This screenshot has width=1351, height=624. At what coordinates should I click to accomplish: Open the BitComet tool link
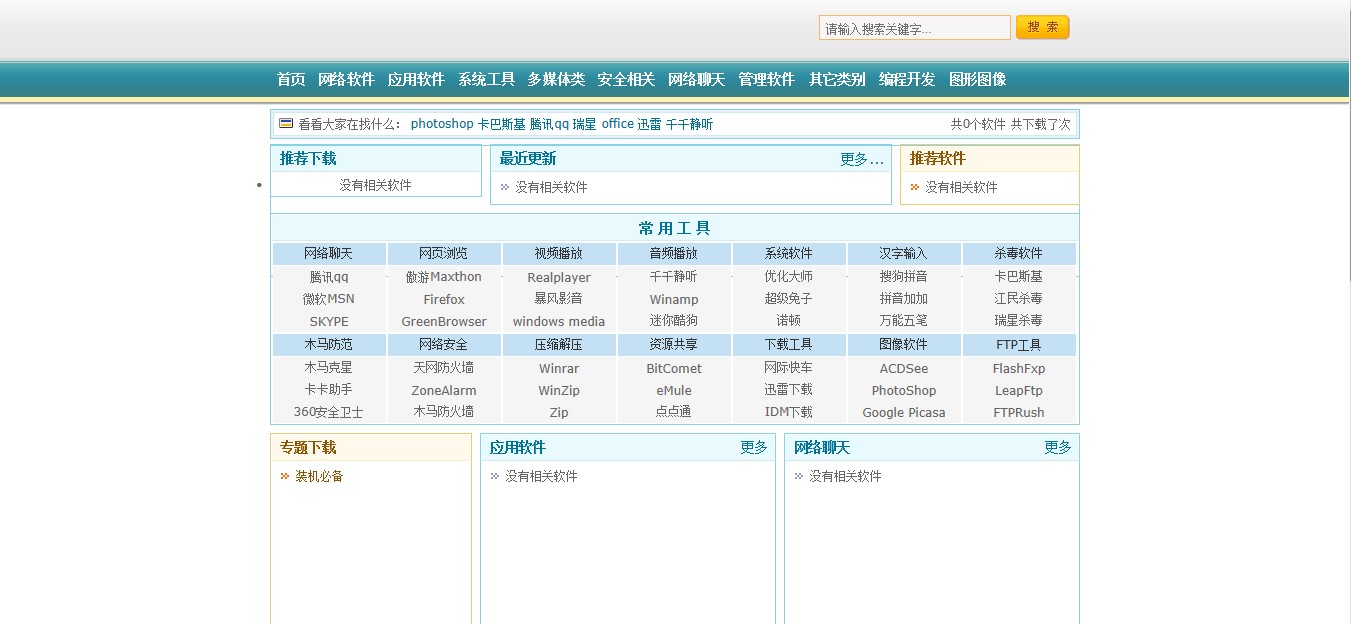[x=674, y=368]
